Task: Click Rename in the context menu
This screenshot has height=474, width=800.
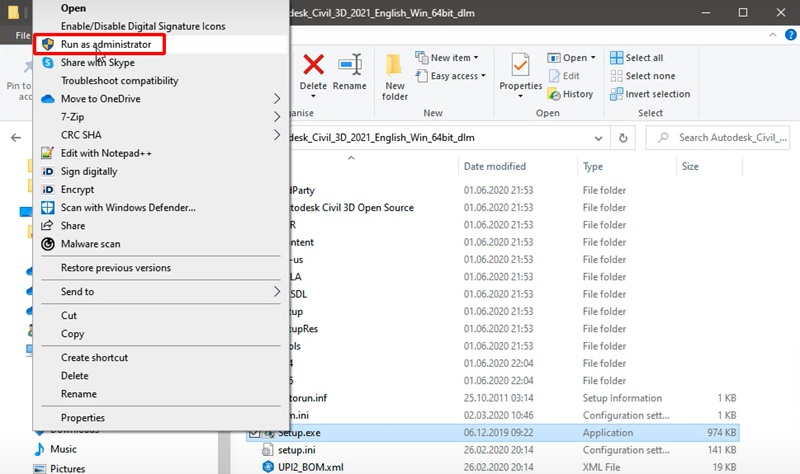Action: coord(160,394)
